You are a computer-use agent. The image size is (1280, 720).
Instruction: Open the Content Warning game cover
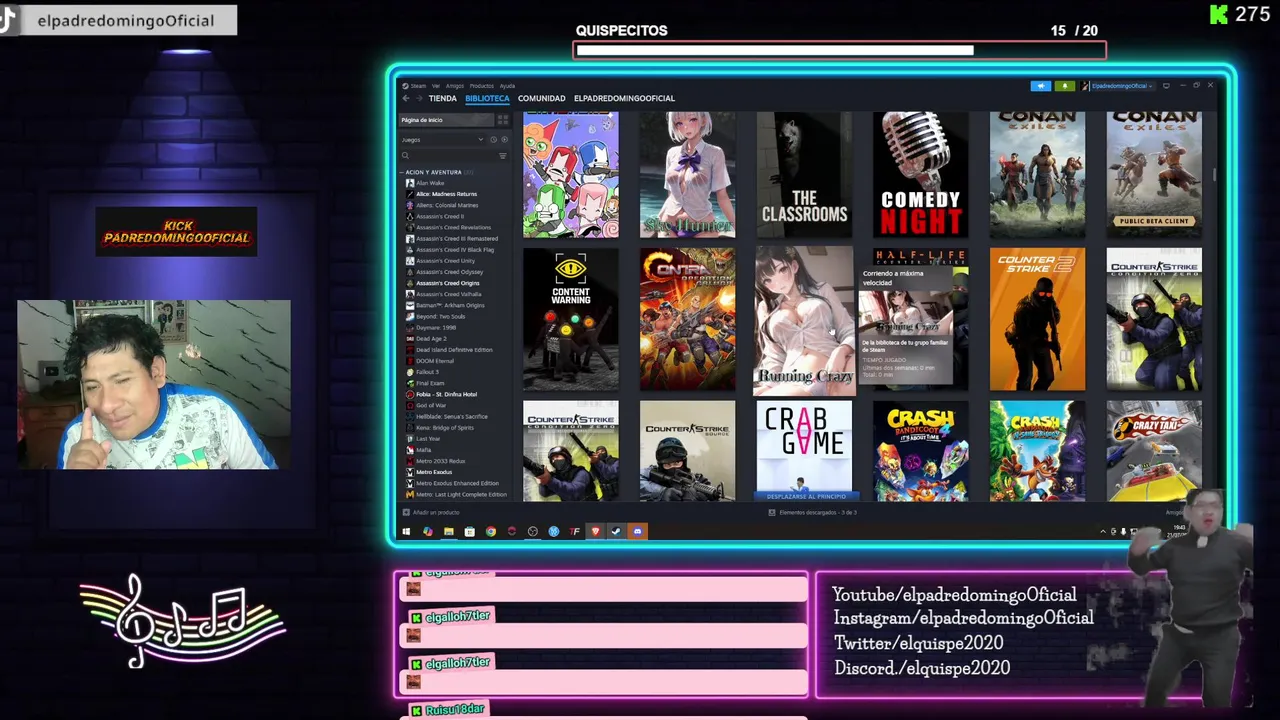pos(571,319)
